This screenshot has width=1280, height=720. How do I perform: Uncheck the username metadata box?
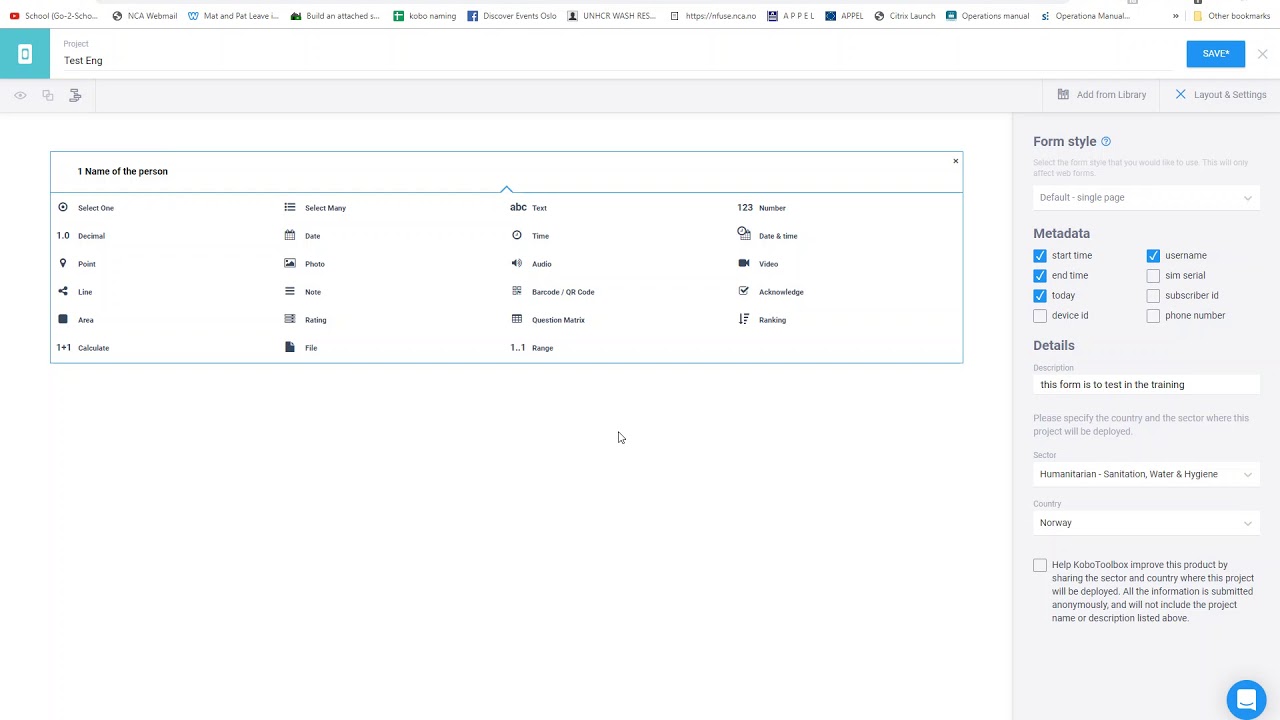click(x=1153, y=256)
